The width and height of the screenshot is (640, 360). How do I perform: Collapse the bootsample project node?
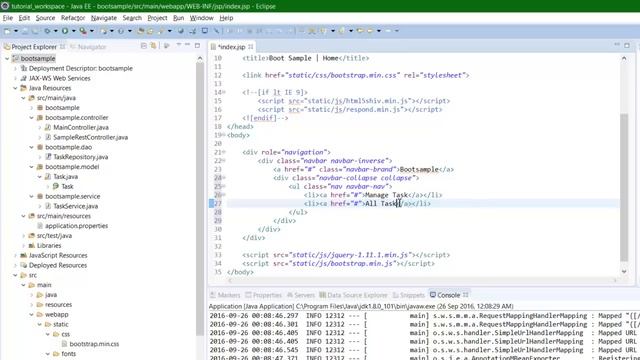pos(7,59)
